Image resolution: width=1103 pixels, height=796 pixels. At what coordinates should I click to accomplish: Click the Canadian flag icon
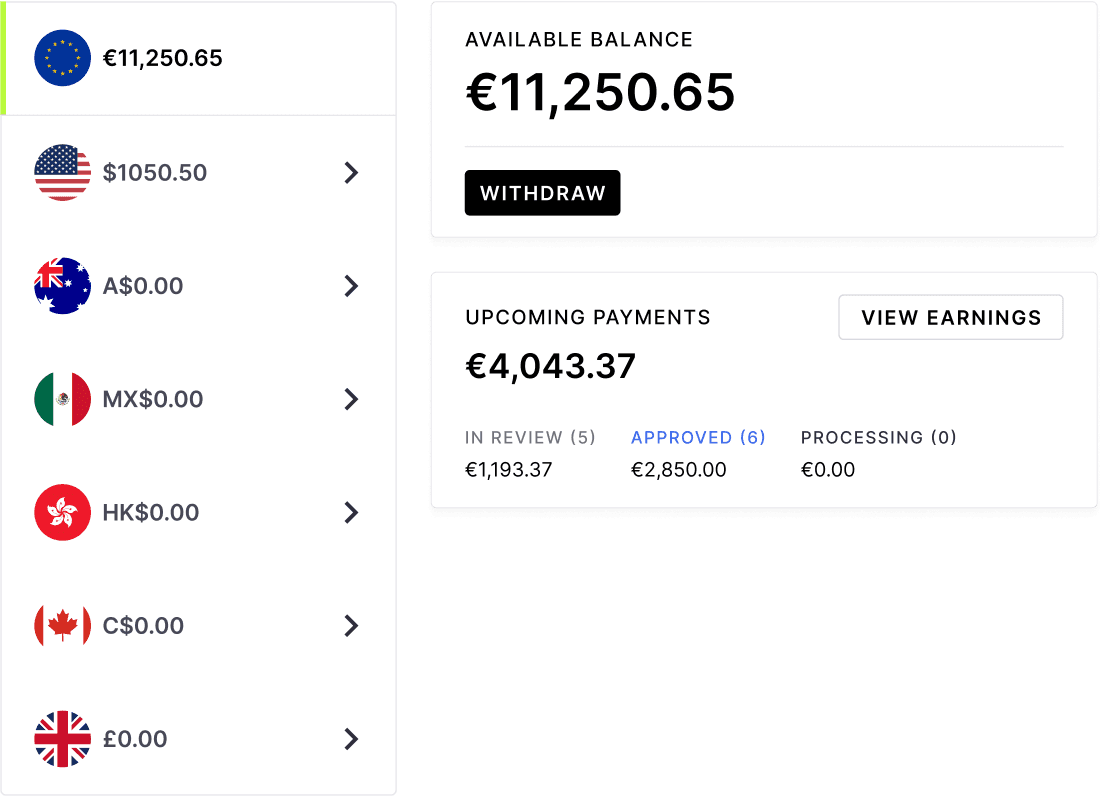tap(63, 625)
